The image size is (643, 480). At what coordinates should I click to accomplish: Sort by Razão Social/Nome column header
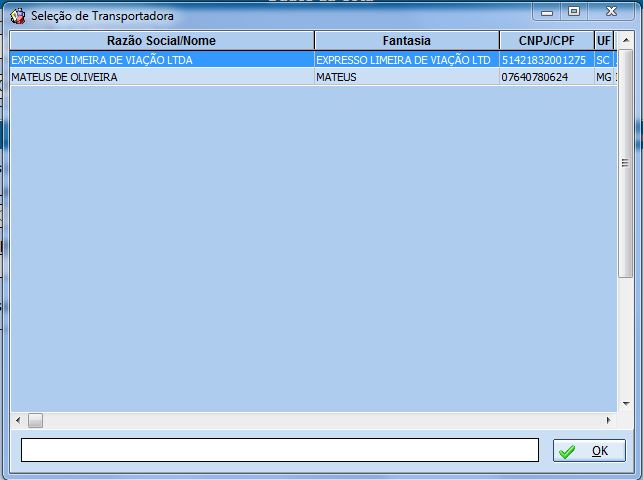coord(161,41)
